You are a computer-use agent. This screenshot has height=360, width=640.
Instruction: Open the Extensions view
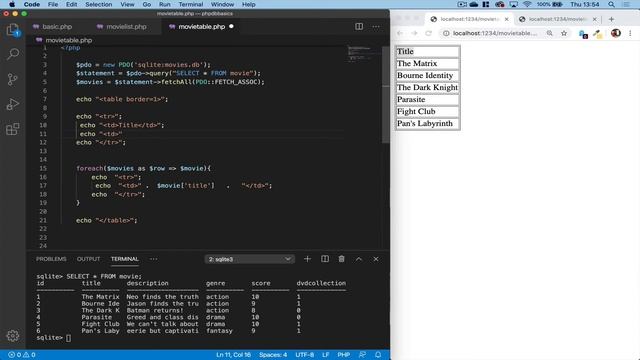[x=13, y=129]
